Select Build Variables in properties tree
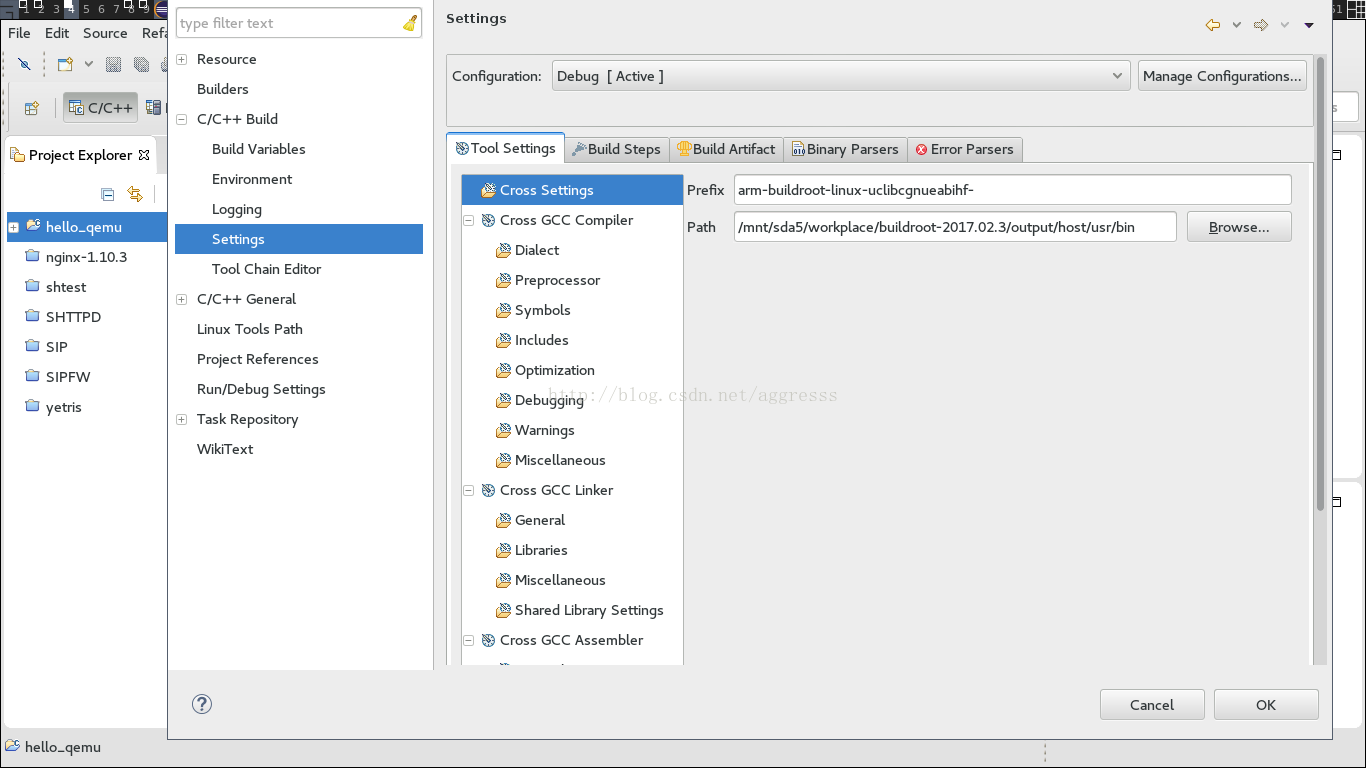 coord(259,149)
